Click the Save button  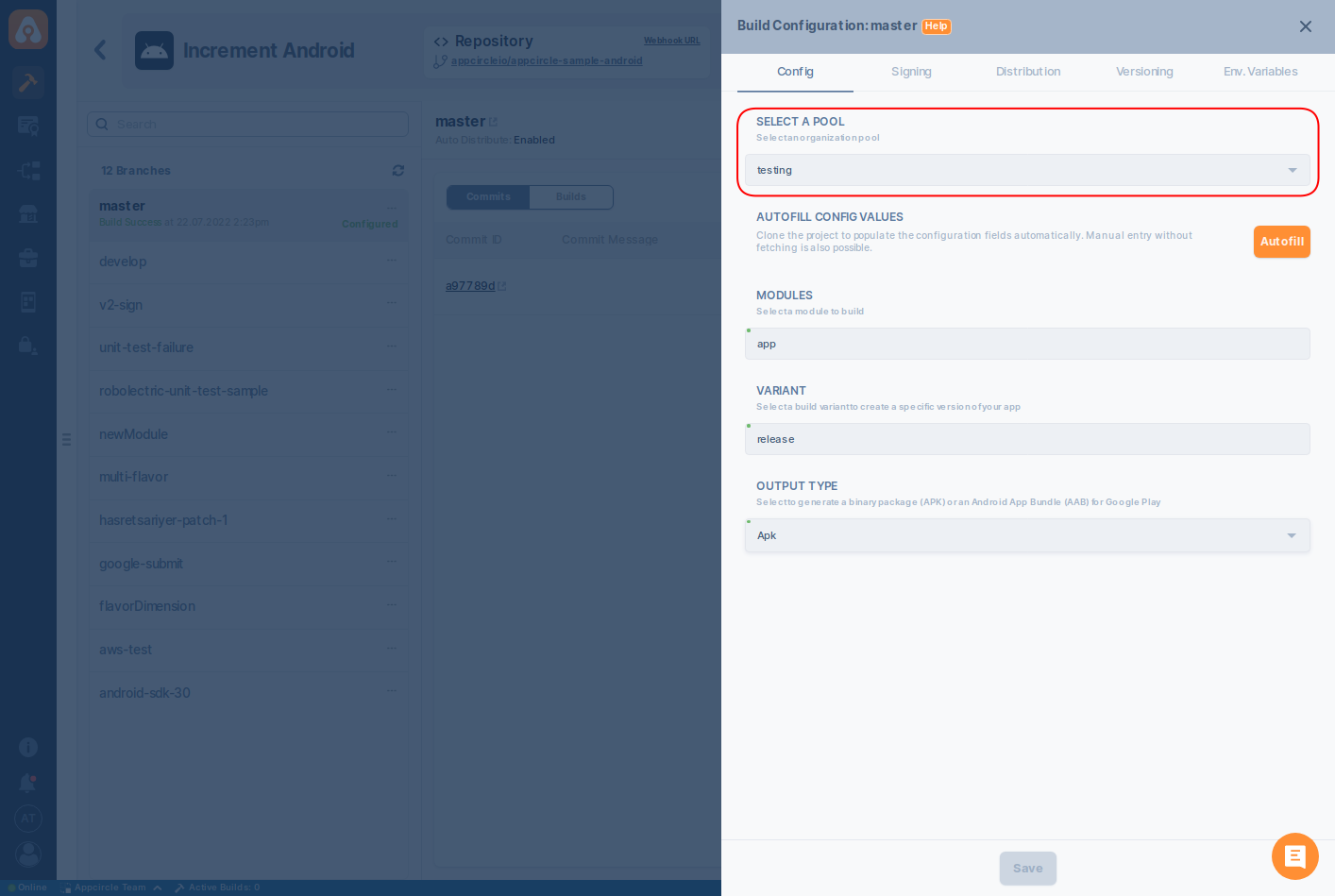1028,869
